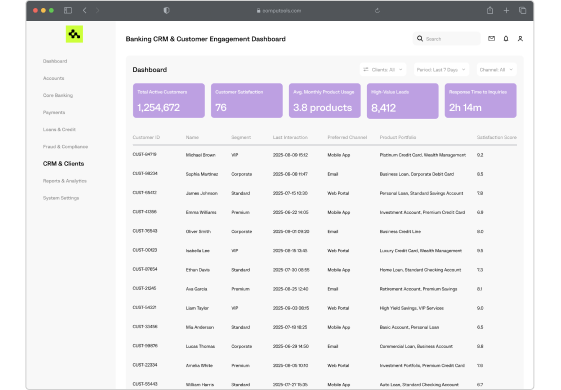561x390 pixels.
Task: Click the privacy shield icon
Action: click(x=166, y=11)
